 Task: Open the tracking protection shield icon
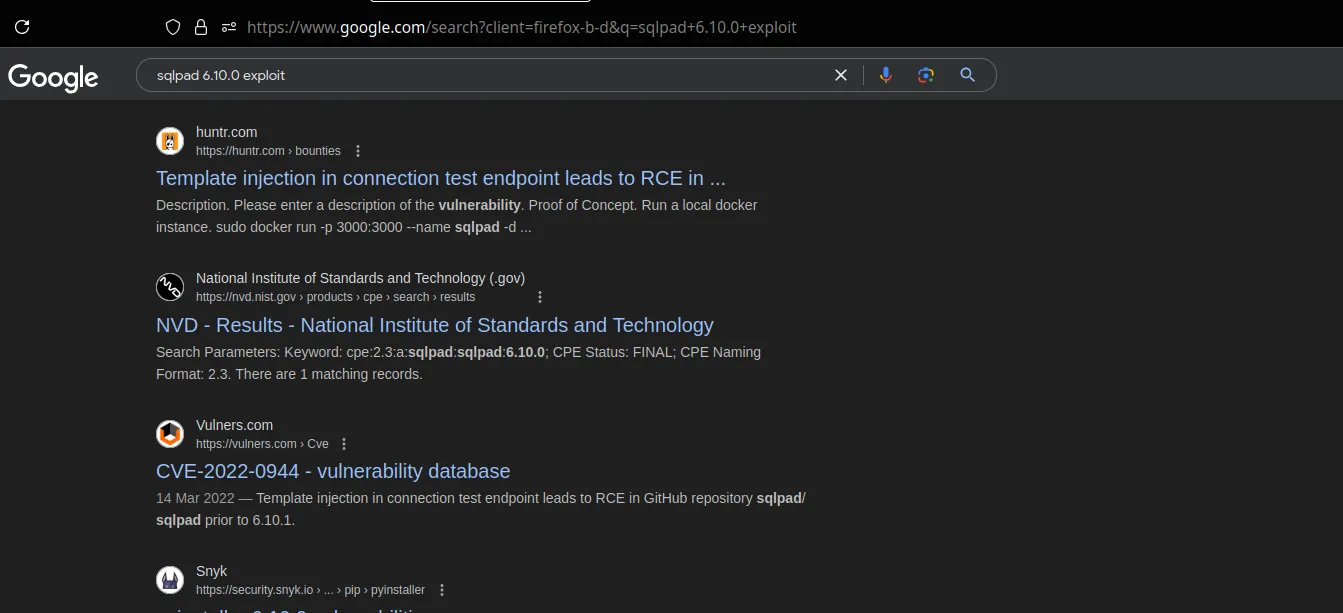[x=173, y=27]
